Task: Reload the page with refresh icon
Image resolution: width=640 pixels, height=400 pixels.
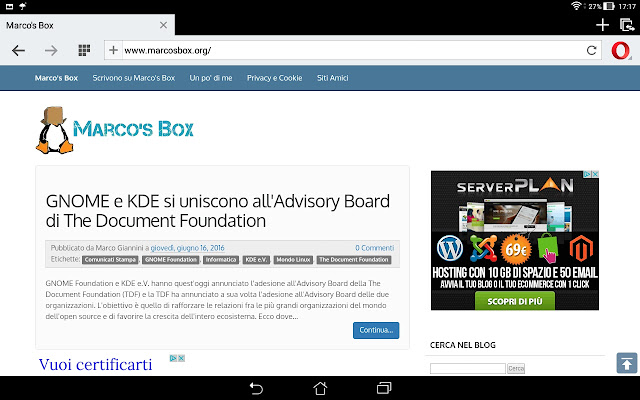Action: [x=591, y=50]
